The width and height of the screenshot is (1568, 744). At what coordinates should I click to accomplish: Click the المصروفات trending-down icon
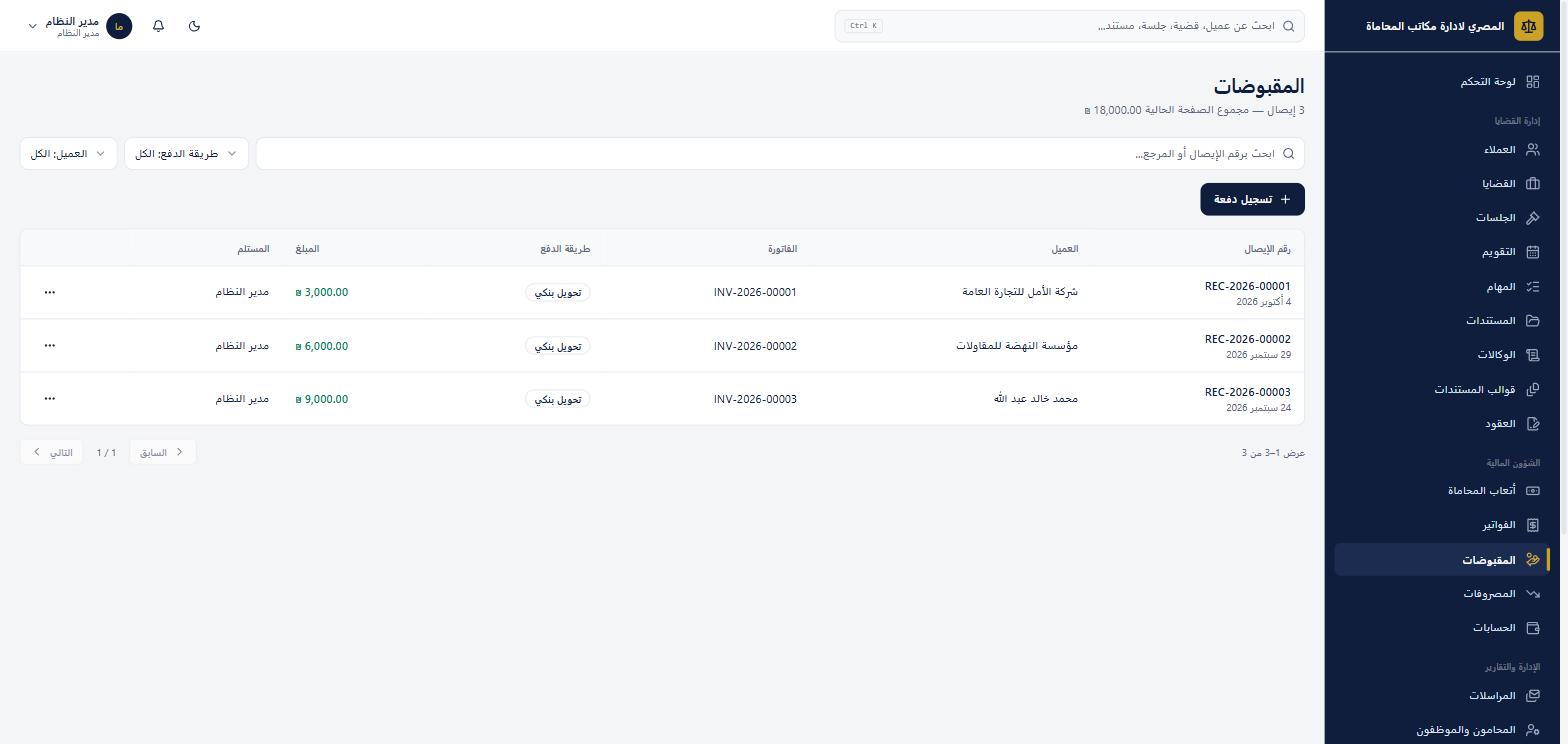coord(1533,594)
